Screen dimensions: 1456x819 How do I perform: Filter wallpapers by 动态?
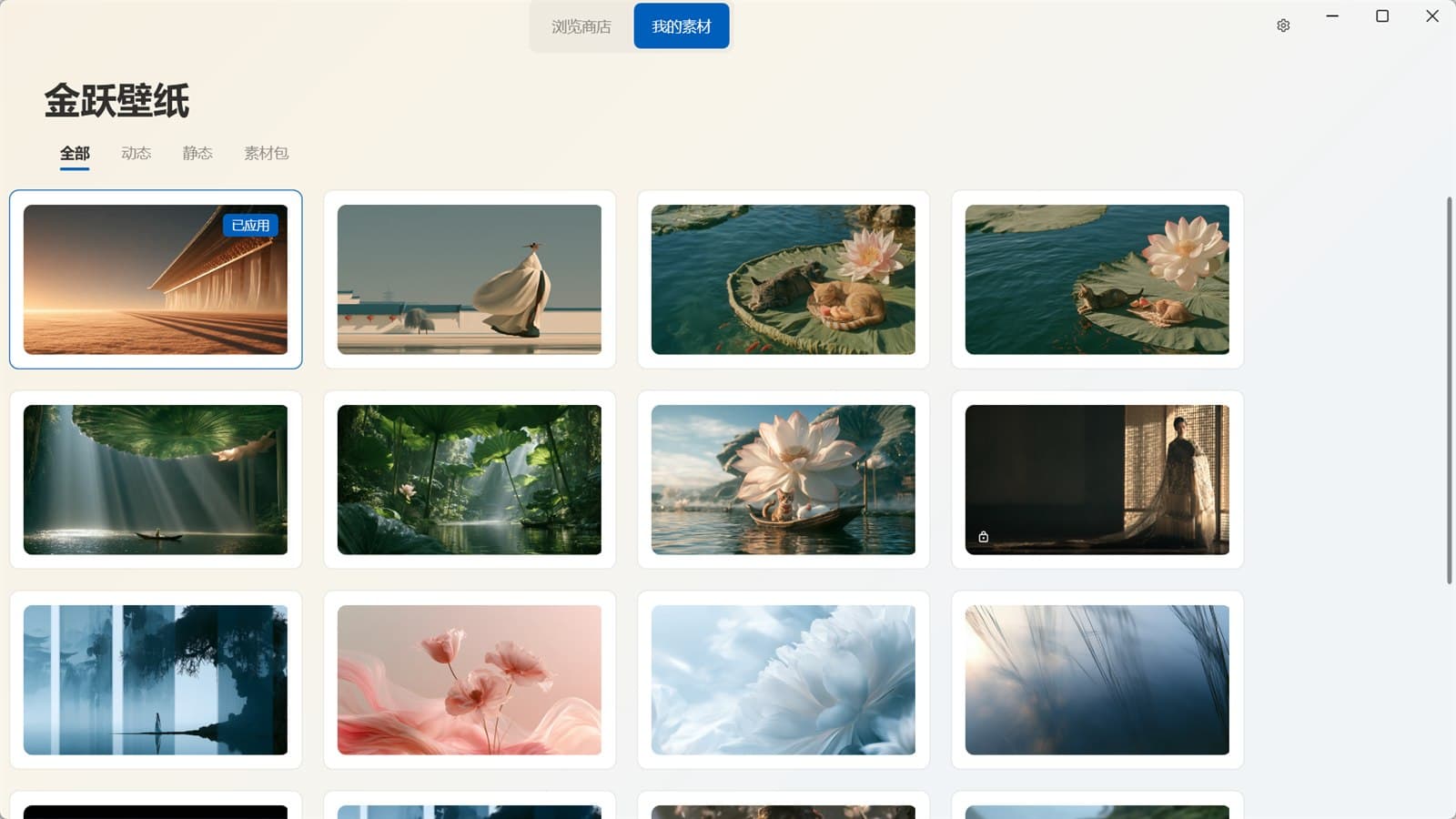pos(136,153)
